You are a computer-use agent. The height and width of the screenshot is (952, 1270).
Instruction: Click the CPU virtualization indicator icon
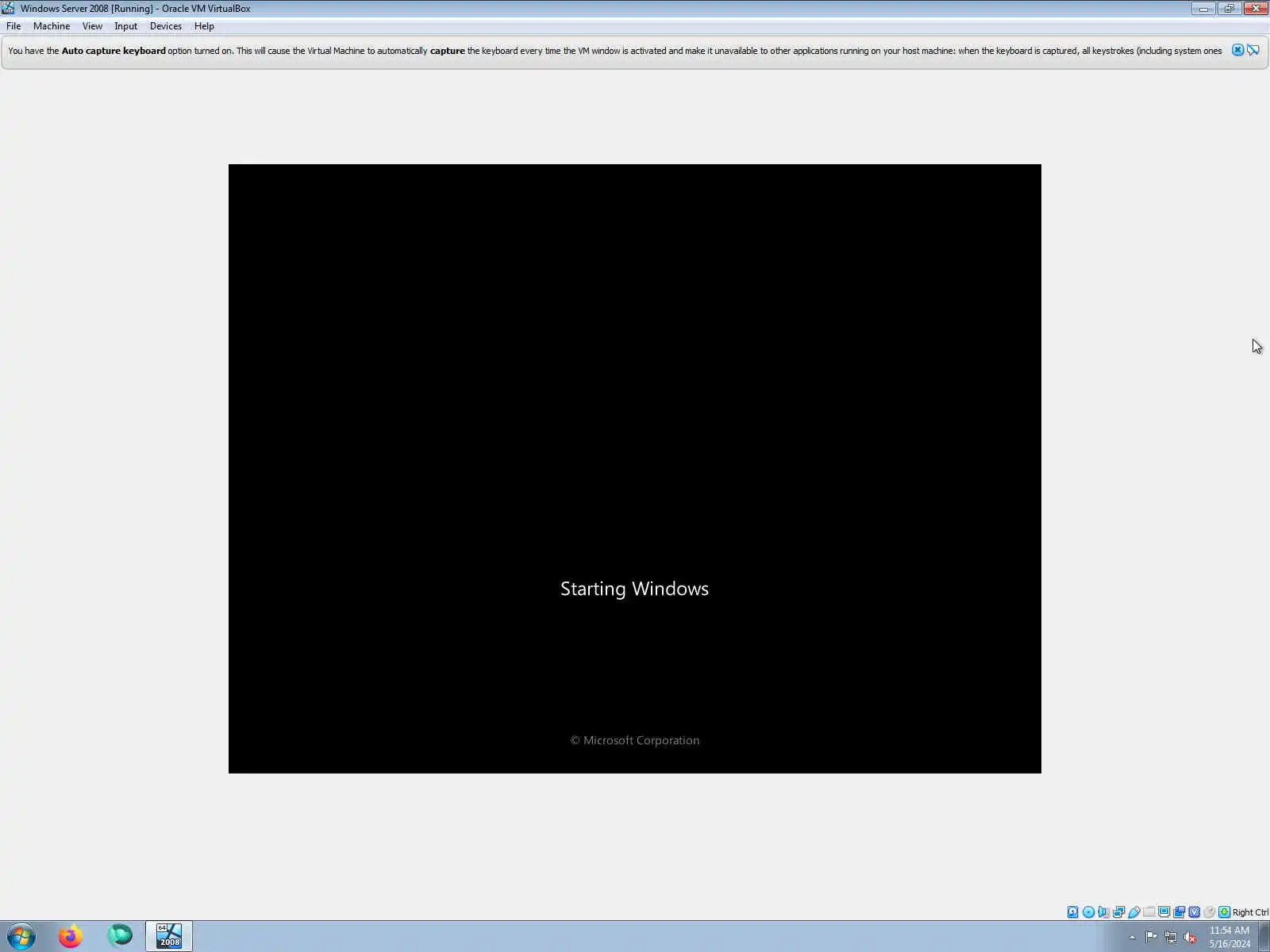pyautogui.click(x=1194, y=912)
